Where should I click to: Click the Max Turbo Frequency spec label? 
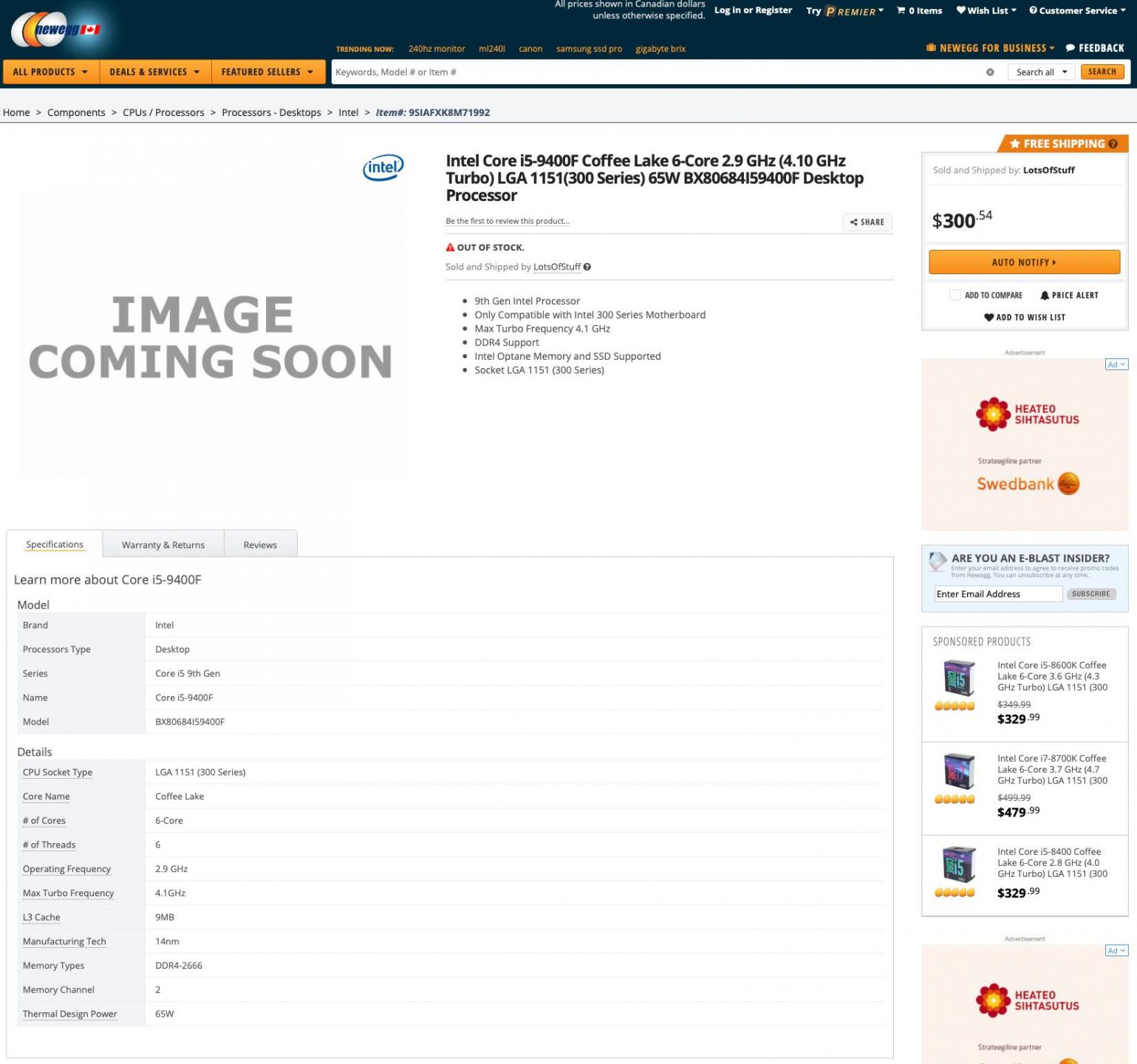(x=69, y=893)
